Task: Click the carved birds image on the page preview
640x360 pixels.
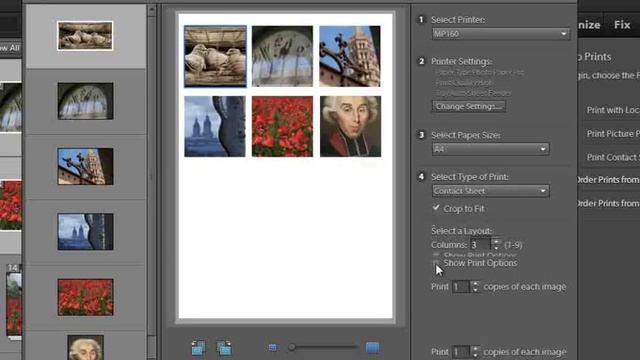Action: 215,56
